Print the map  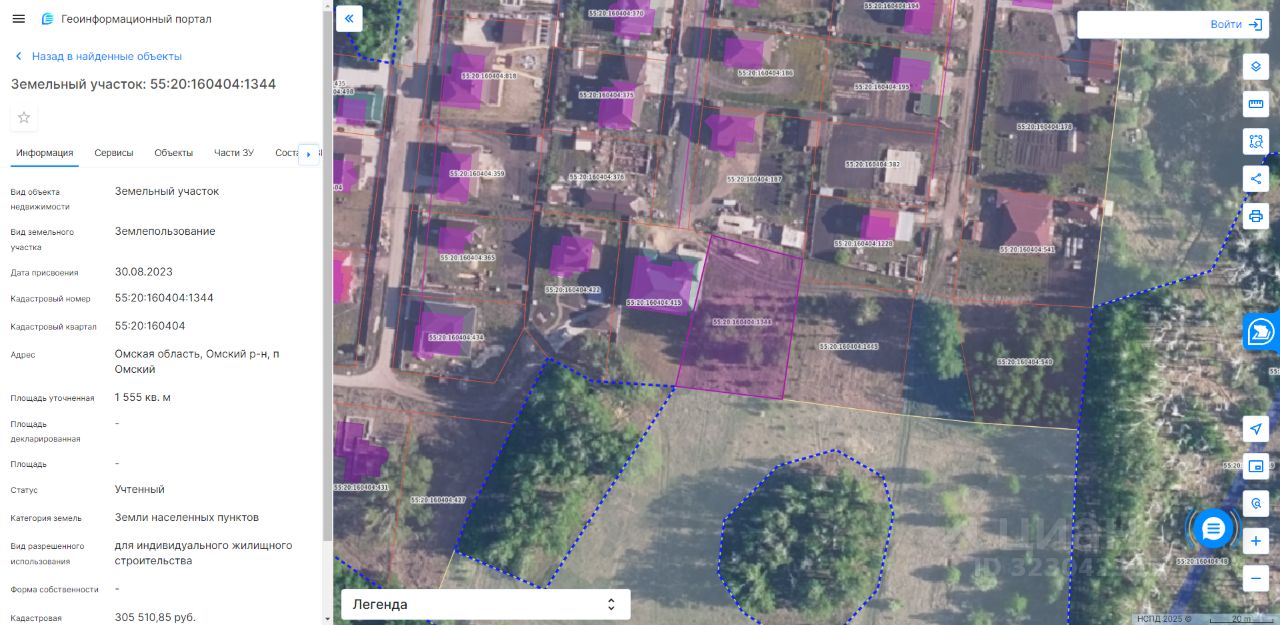click(x=1256, y=217)
